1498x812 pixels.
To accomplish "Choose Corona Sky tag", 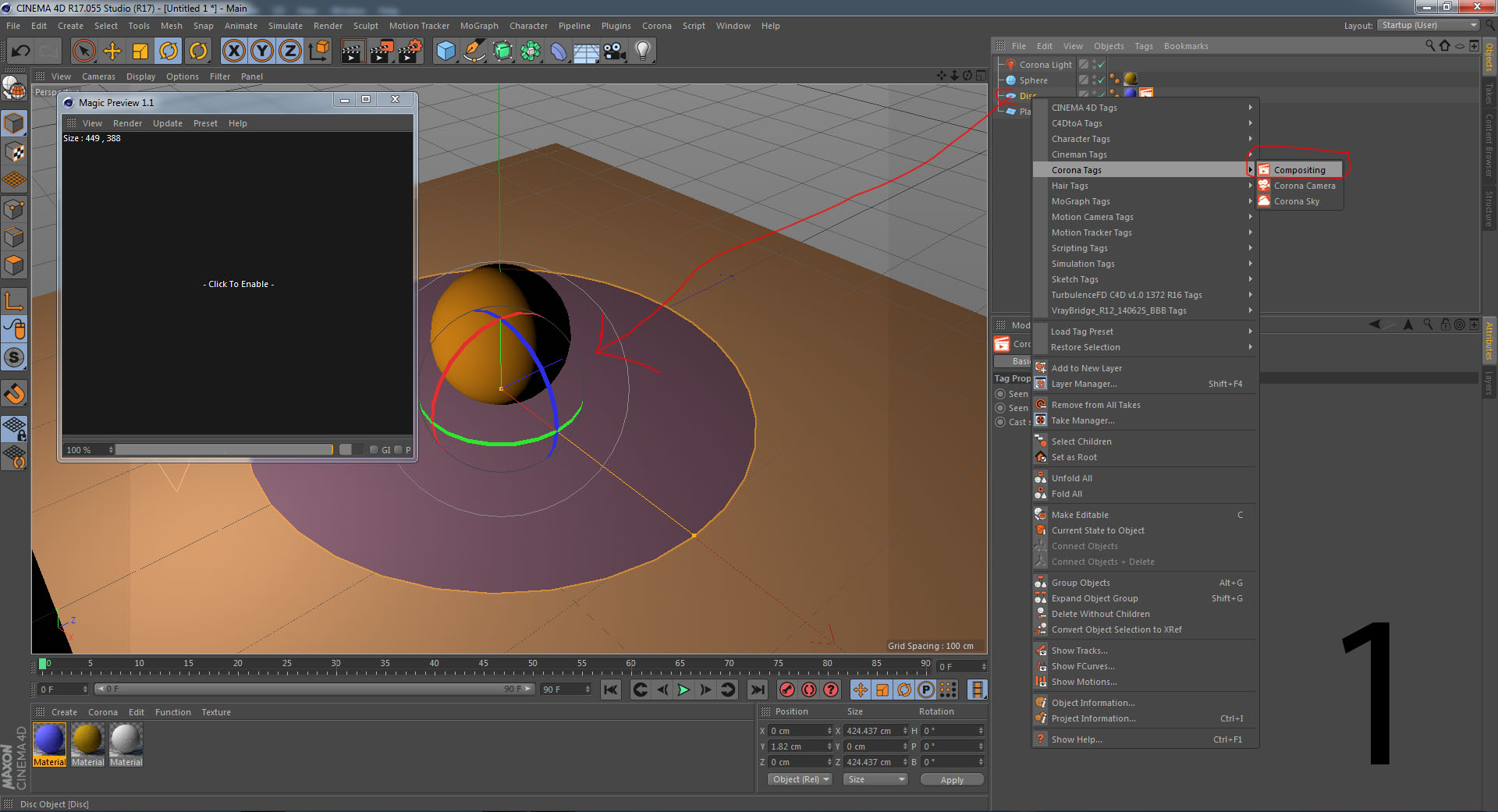I will (x=1300, y=201).
